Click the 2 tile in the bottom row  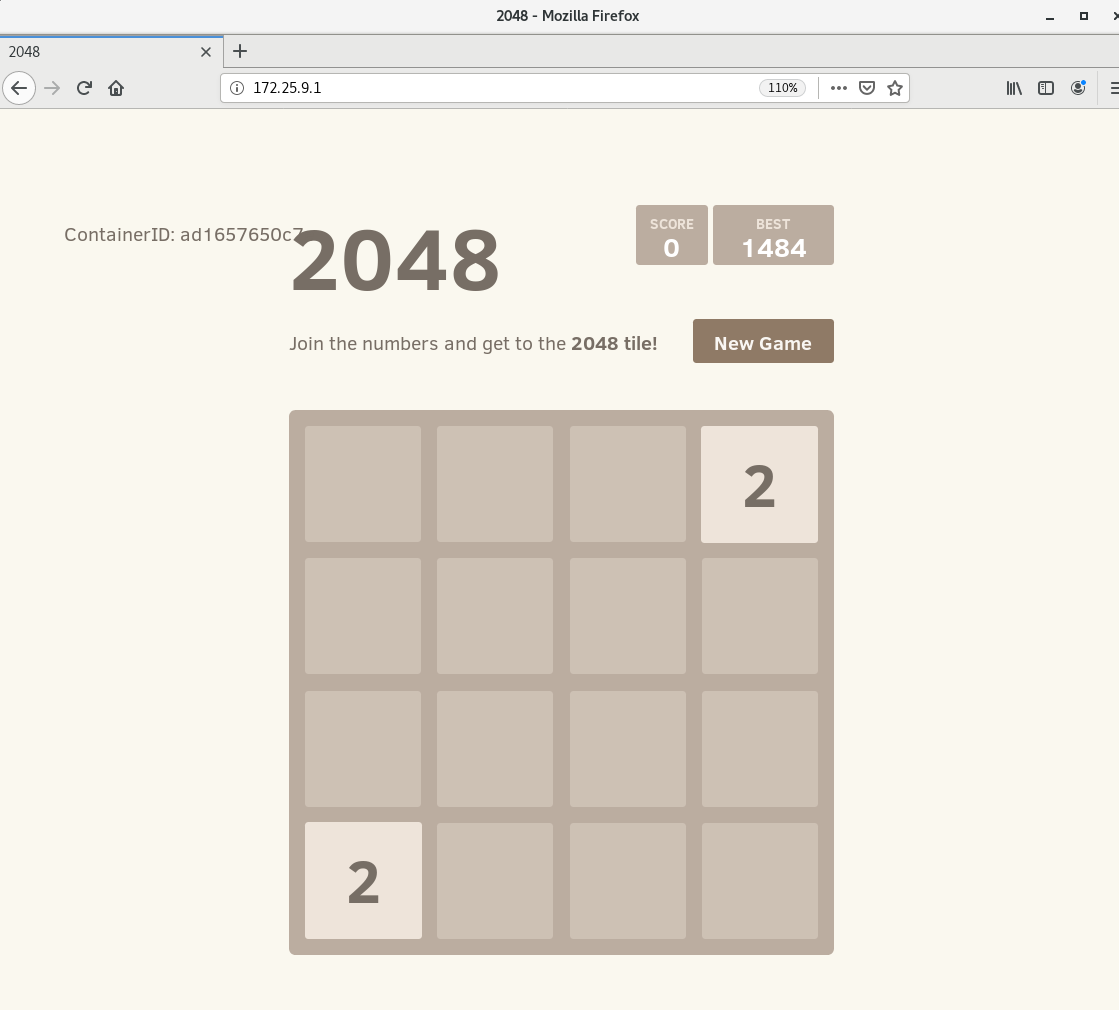coord(363,881)
